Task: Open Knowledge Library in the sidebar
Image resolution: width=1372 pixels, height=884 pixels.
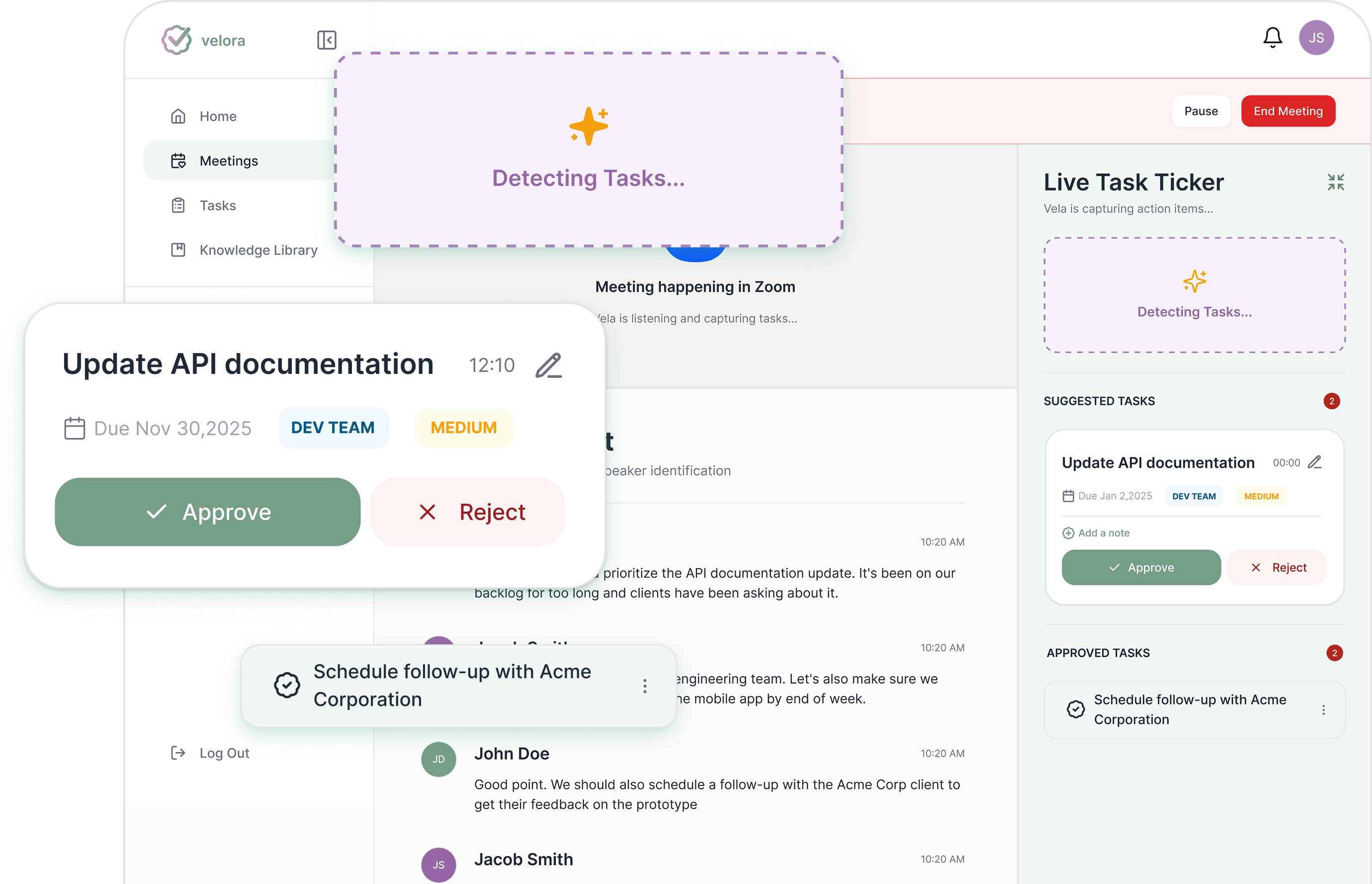Action: 244,250
